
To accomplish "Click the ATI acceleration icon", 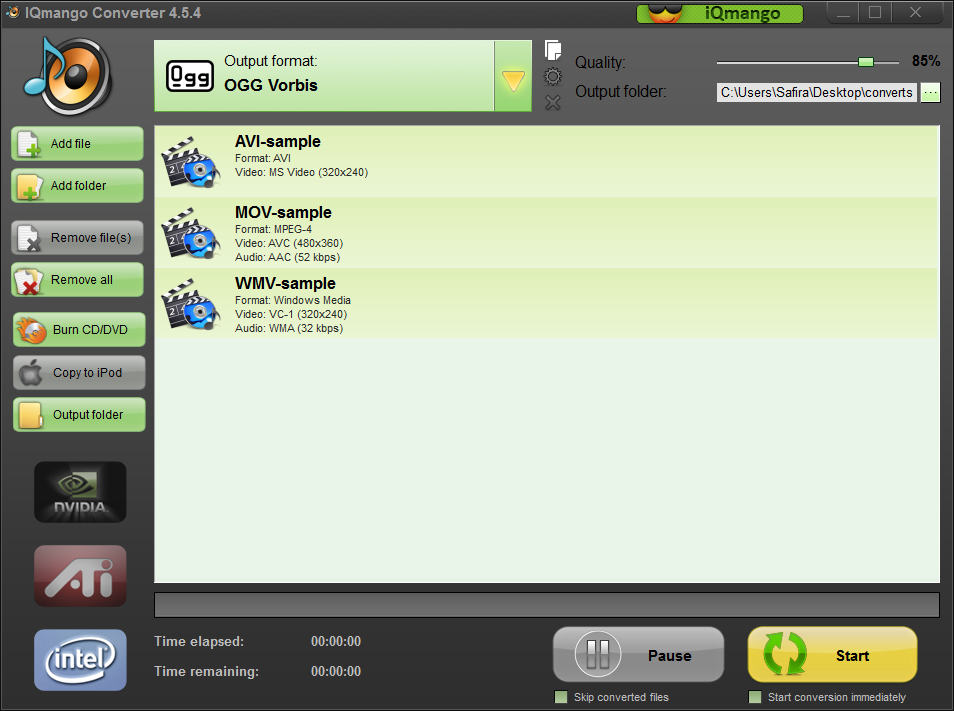I will pyautogui.click(x=80, y=576).
